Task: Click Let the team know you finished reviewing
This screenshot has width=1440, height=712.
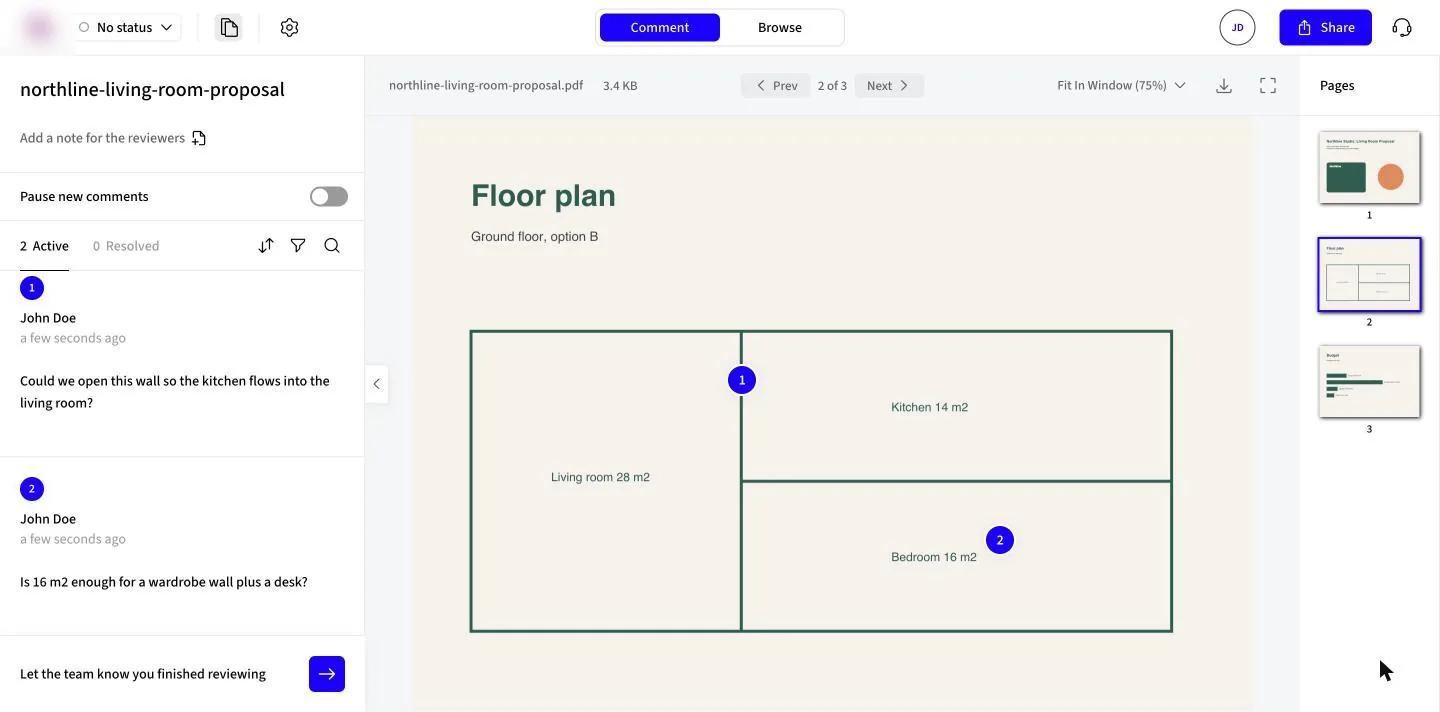Action: [143, 674]
